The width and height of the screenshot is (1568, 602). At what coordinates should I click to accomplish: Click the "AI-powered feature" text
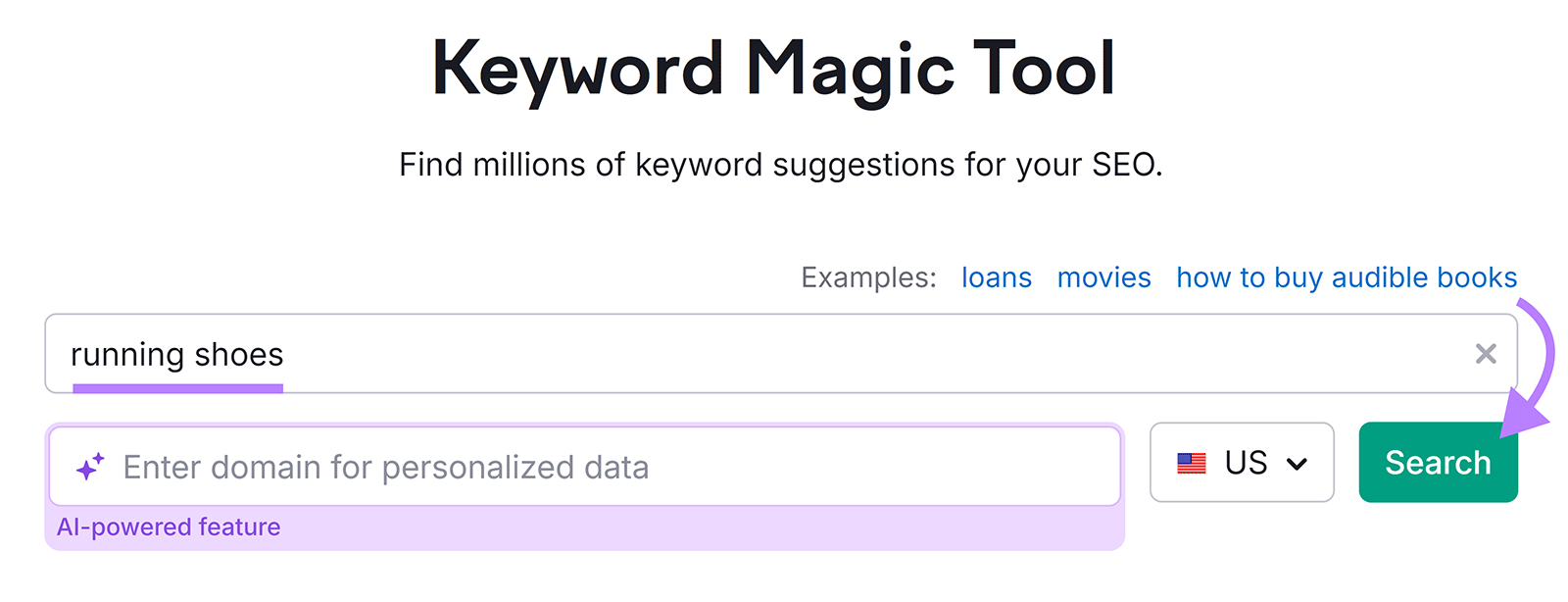point(168,527)
